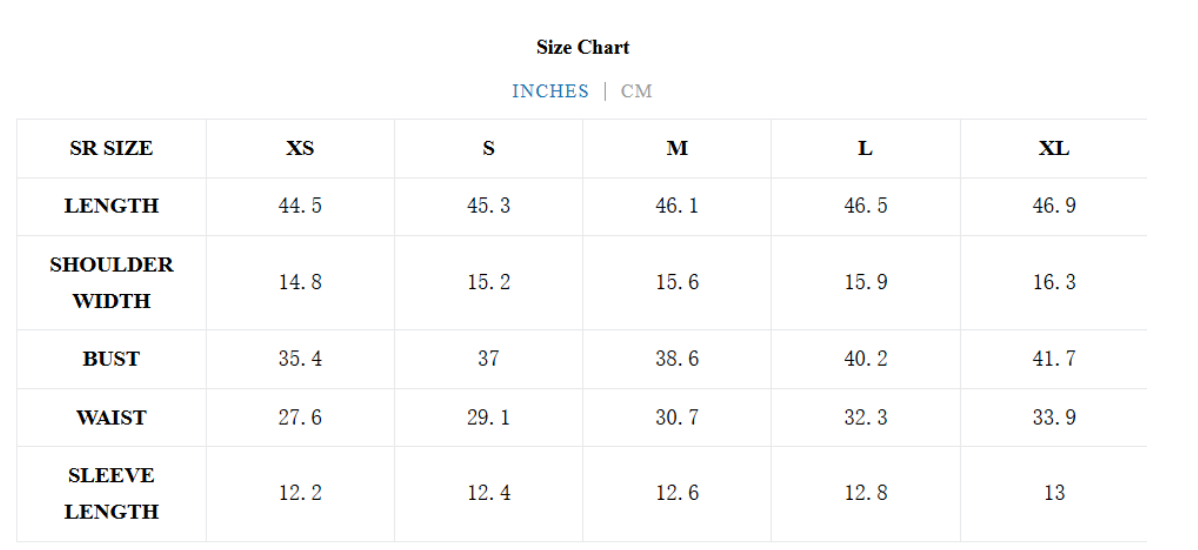The width and height of the screenshot is (1198, 550).
Task: Select the LENGTH row label
Action: click(x=112, y=206)
